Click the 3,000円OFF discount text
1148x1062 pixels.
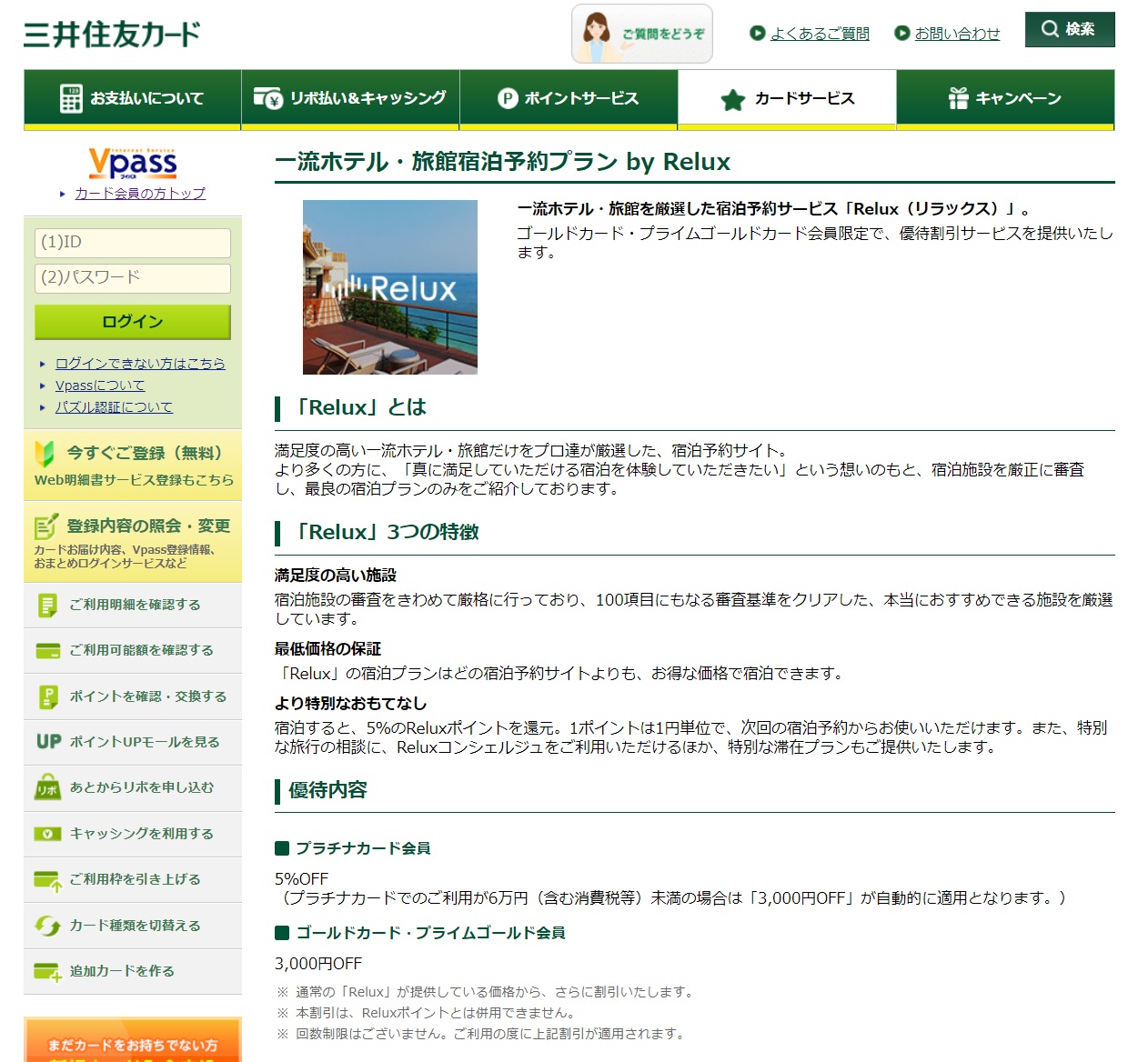pos(318,964)
